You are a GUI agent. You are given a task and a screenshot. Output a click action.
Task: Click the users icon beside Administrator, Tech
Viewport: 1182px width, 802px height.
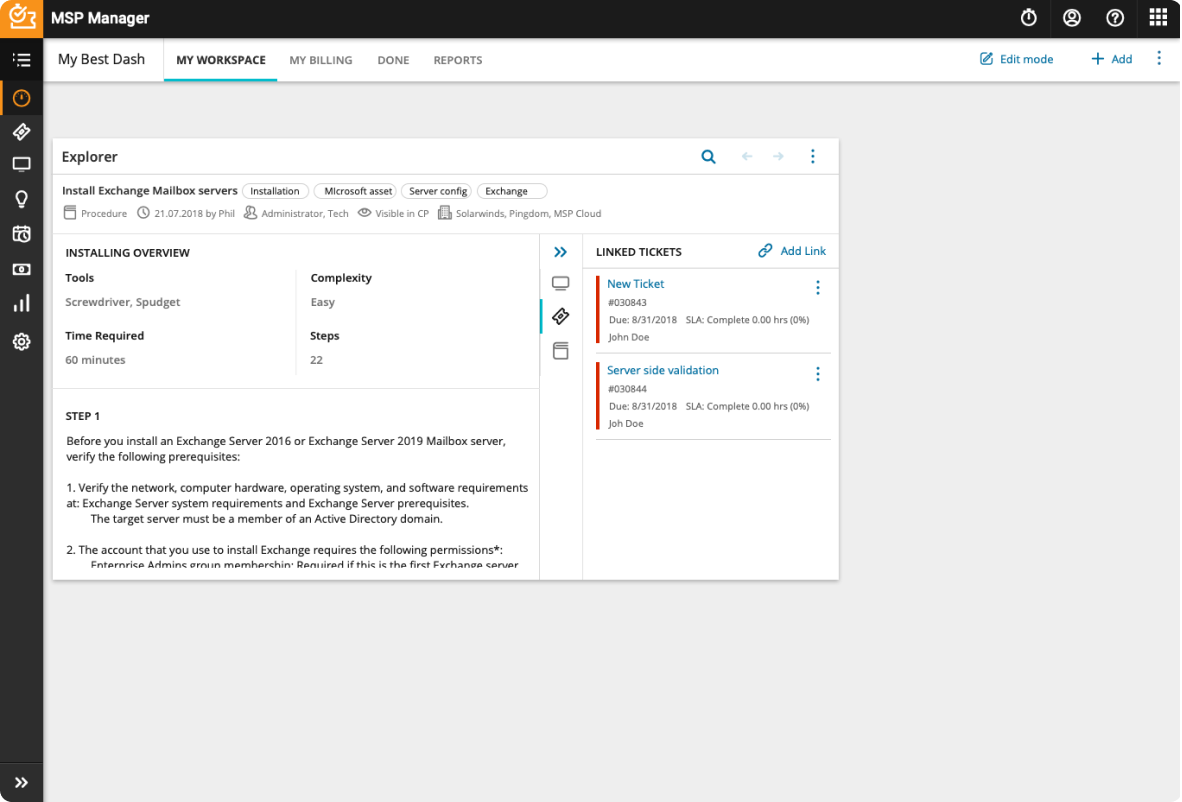250,213
